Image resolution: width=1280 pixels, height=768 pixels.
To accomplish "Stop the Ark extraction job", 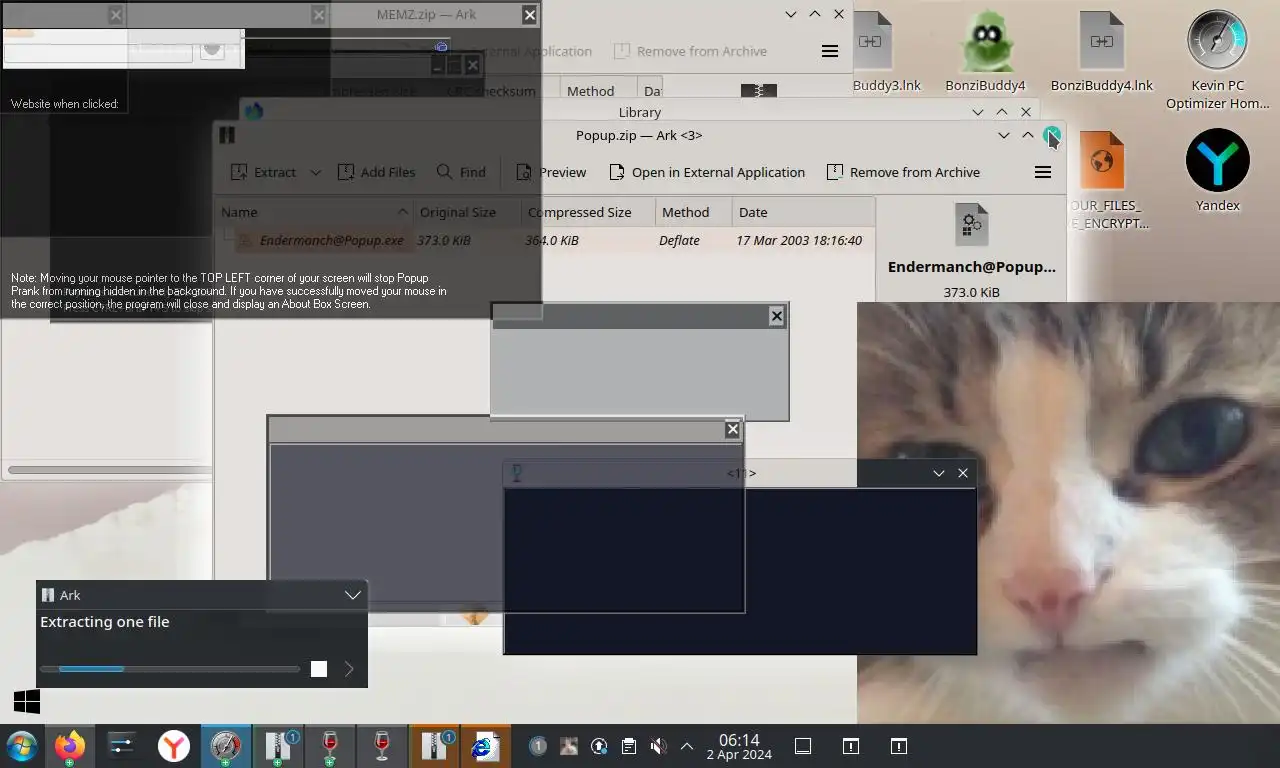I will pos(319,669).
